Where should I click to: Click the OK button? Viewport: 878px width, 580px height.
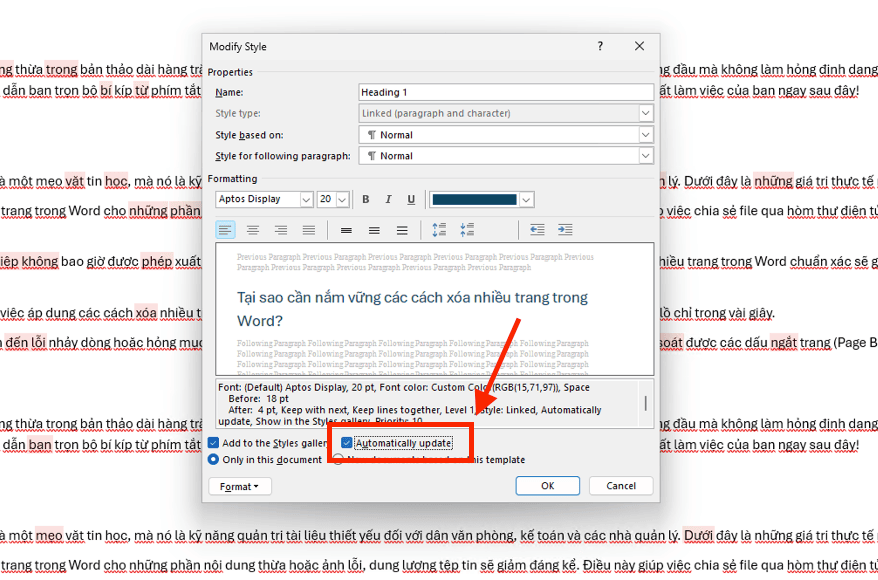548,486
